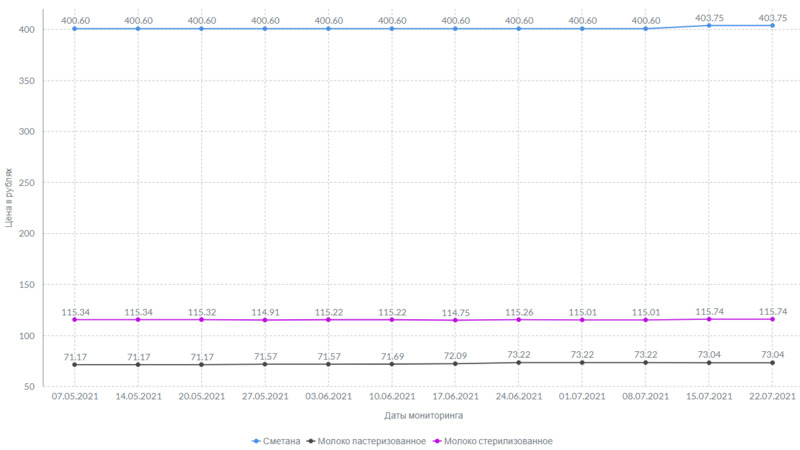This screenshot has width=800, height=450.
Task: Toggle Молоко пастеризованное legend label
Action: [371, 441]
